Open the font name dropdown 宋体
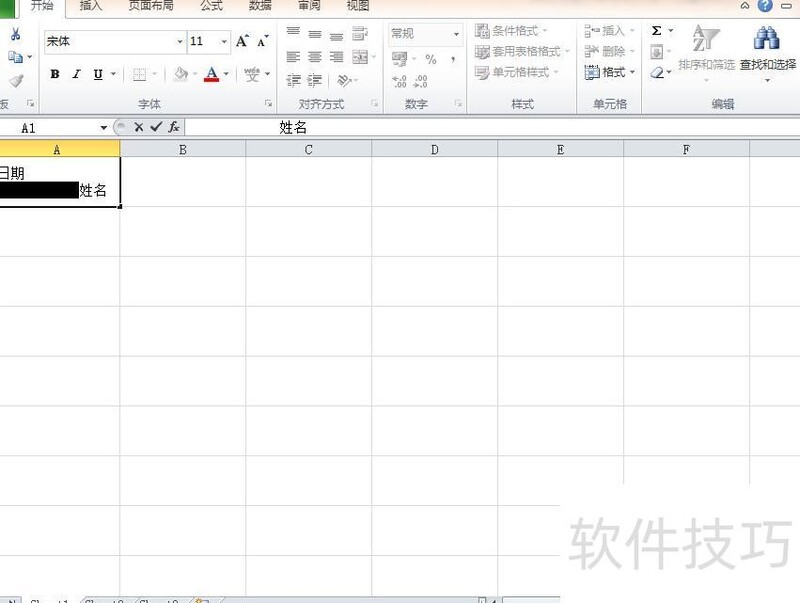The image size is (800, 603). point(180,41)
